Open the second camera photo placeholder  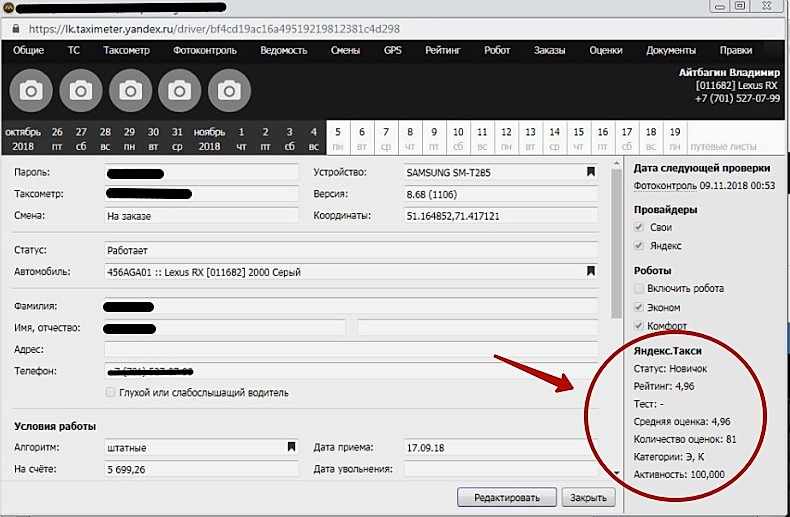[x=81, y=91]
